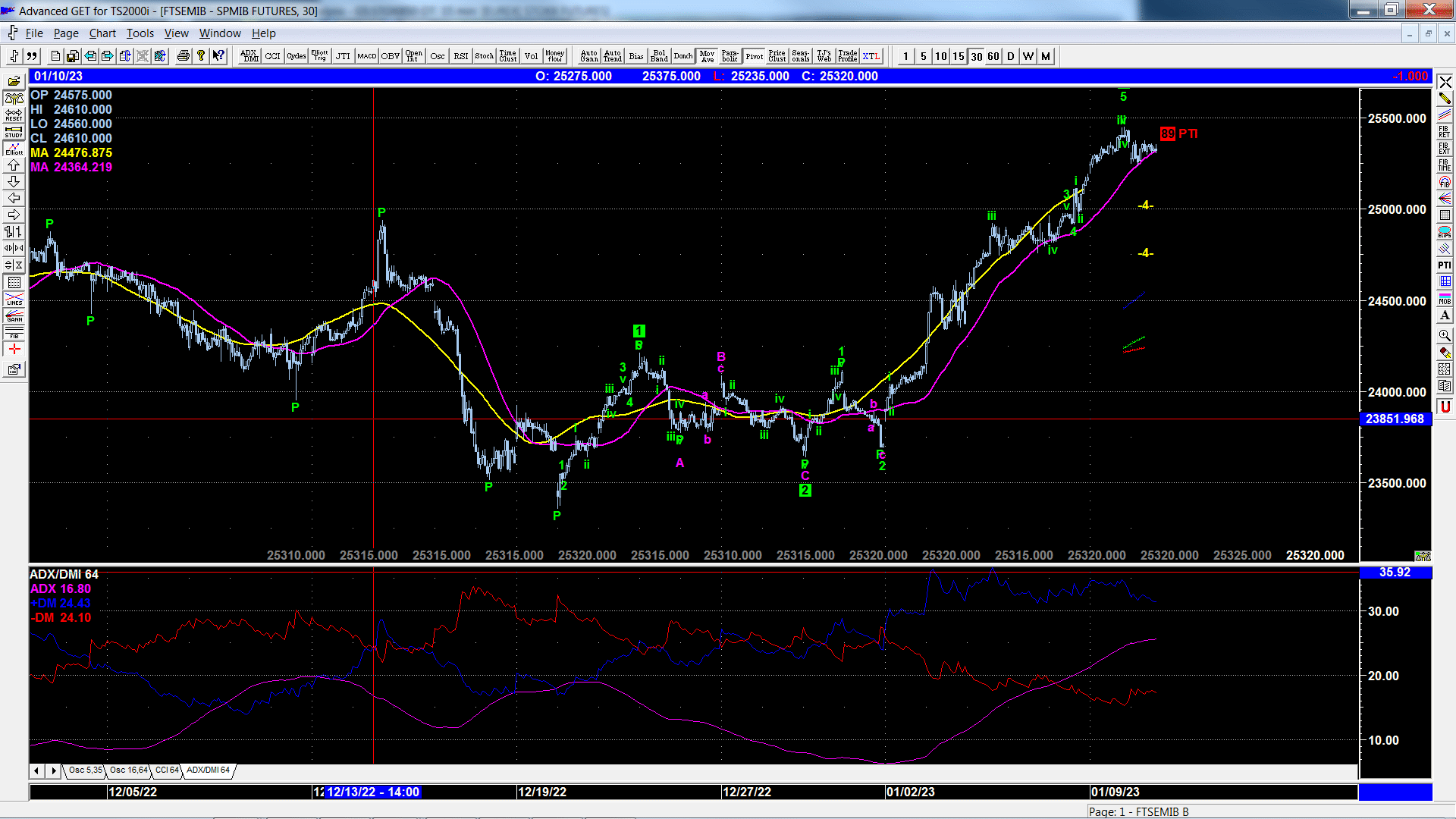Open the TJ's Web tool
The height and width of the screenshot is (819, 1456).
pos(824,56)
